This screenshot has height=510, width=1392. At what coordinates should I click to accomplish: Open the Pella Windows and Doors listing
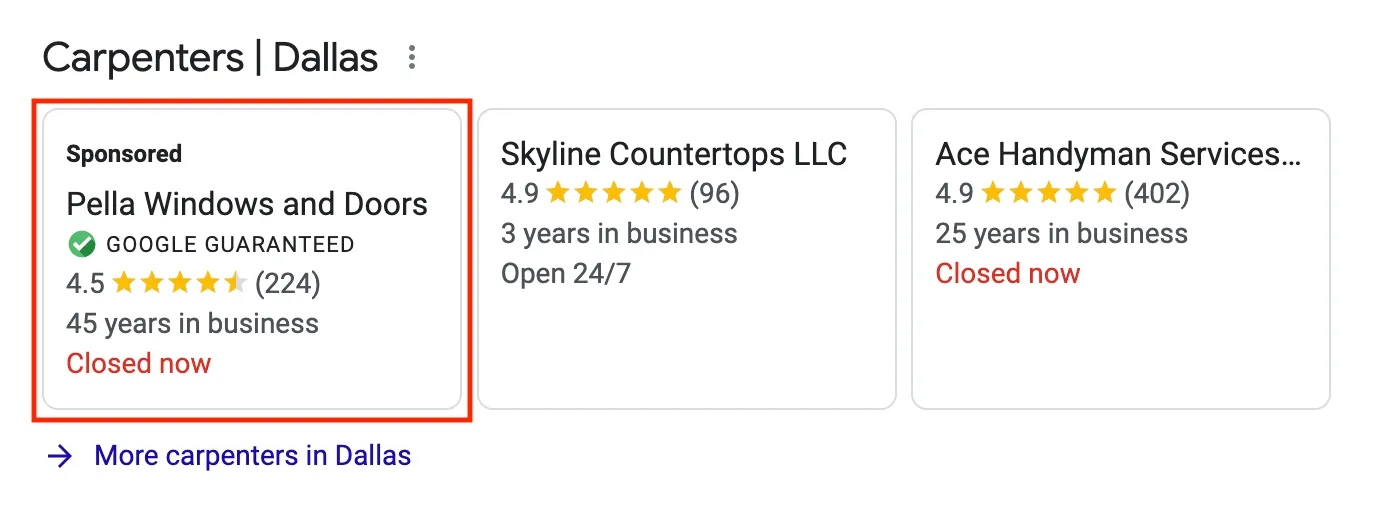click(247, 204)
